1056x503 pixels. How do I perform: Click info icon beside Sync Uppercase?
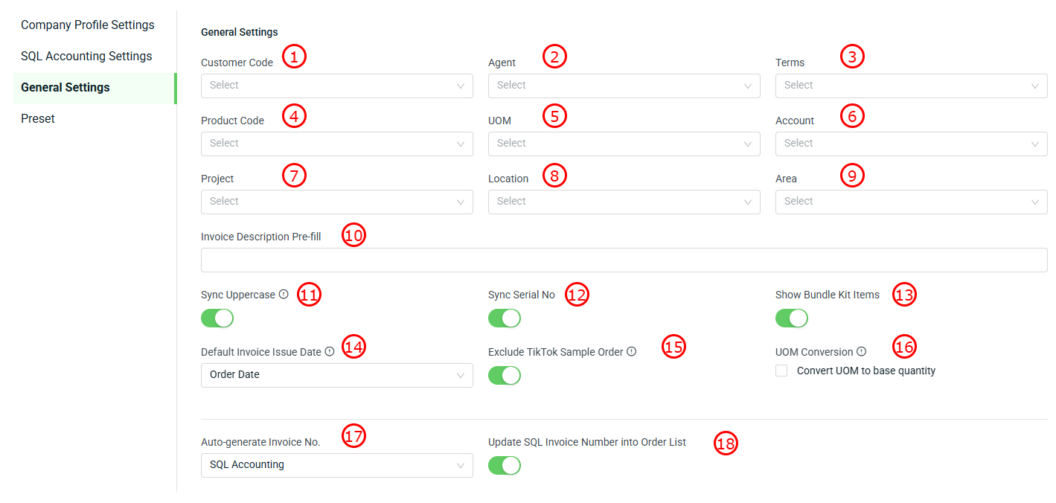point(284,295)
